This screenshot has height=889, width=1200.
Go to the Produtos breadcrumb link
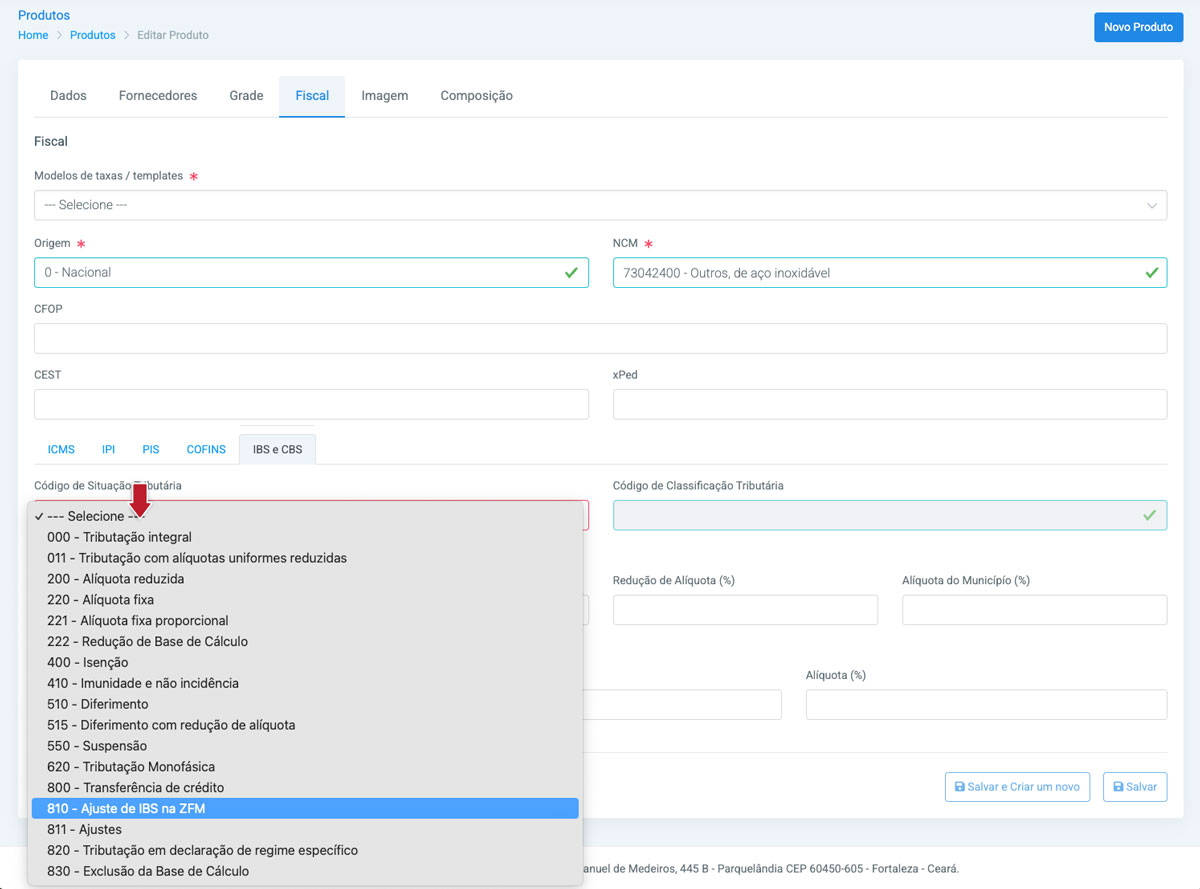[x=92, y=35]
